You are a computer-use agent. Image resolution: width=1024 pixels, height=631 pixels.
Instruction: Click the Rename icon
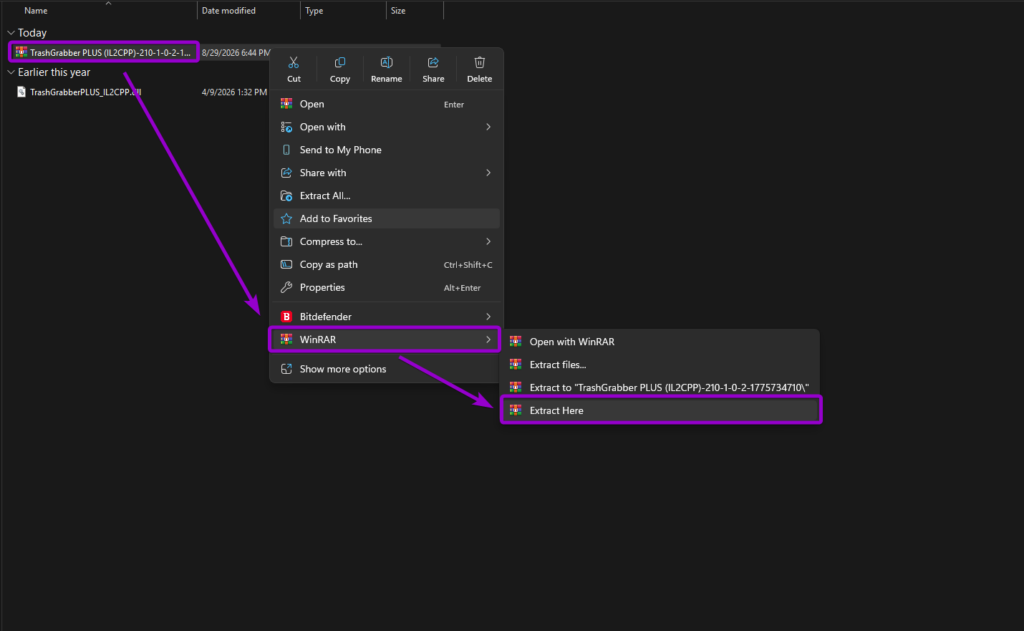pos(387,62)
